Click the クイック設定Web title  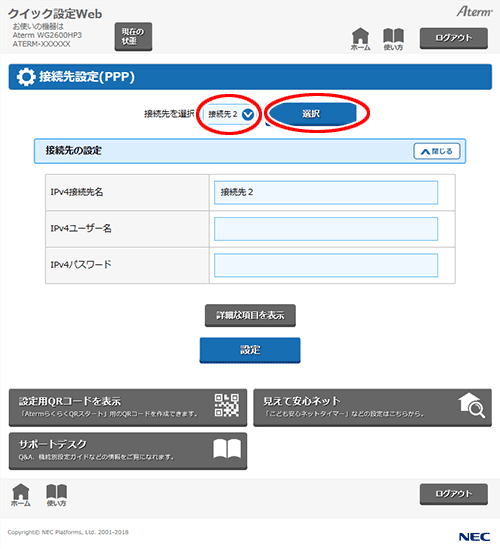click(55, 14)
